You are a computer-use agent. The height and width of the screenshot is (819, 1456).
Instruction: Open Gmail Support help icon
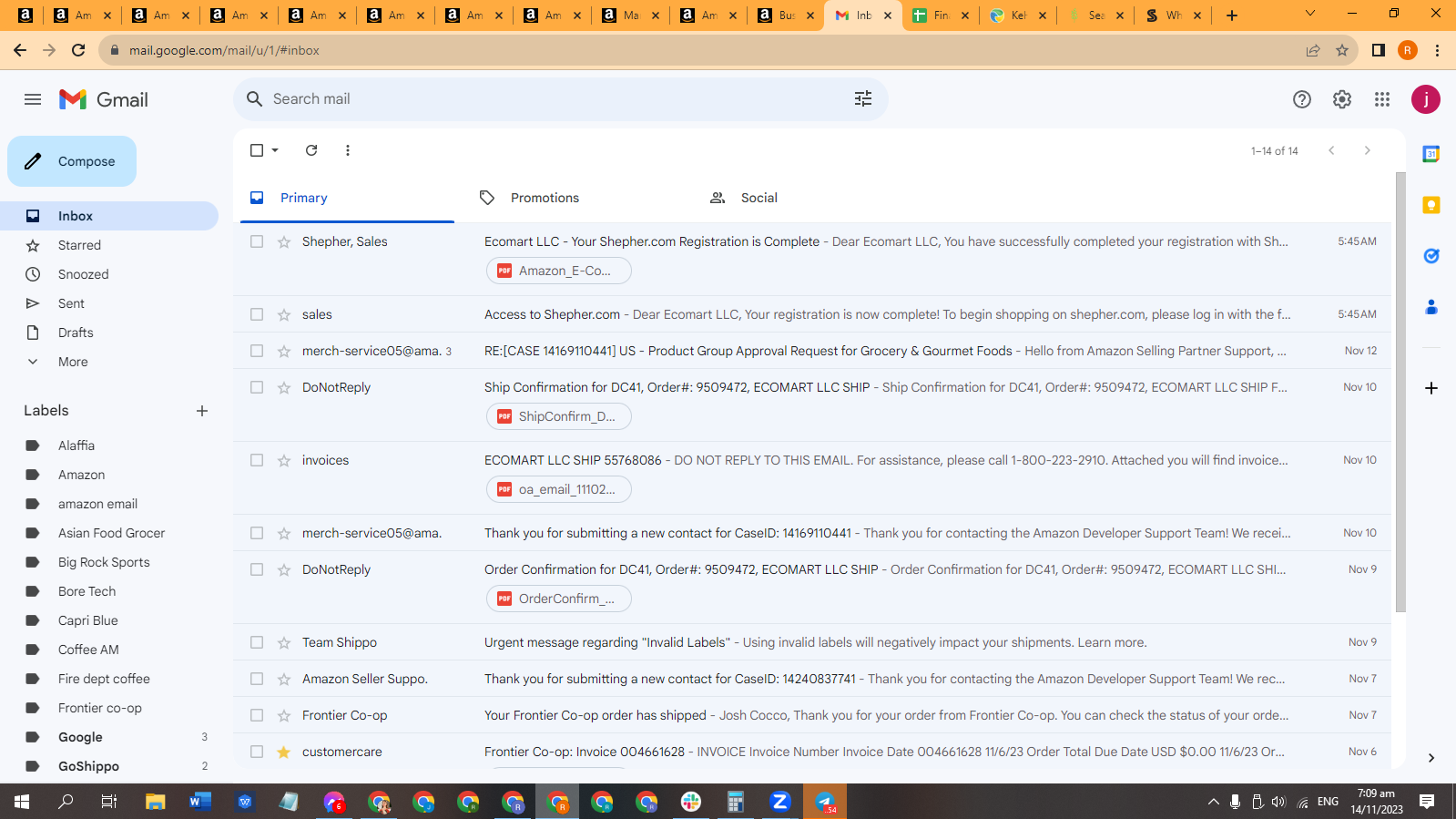tap(1302, 99)
